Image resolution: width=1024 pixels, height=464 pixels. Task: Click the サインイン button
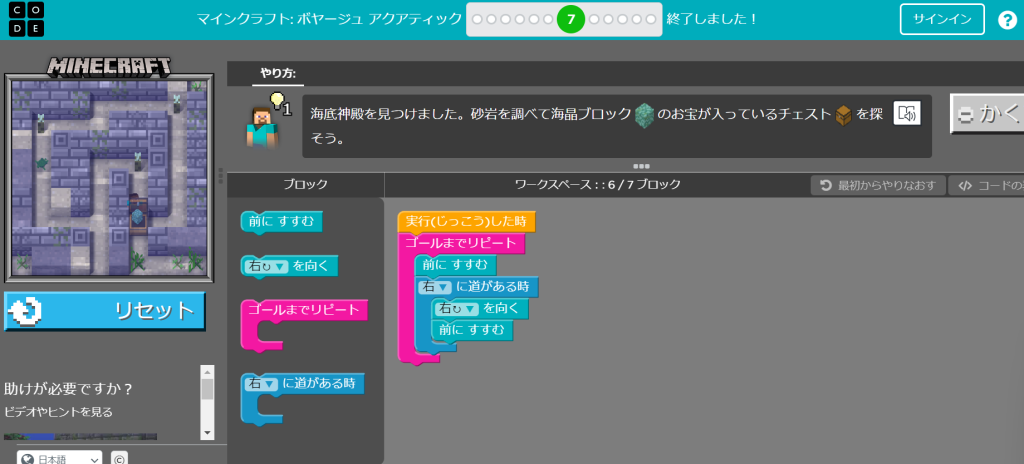click(940, 19)
